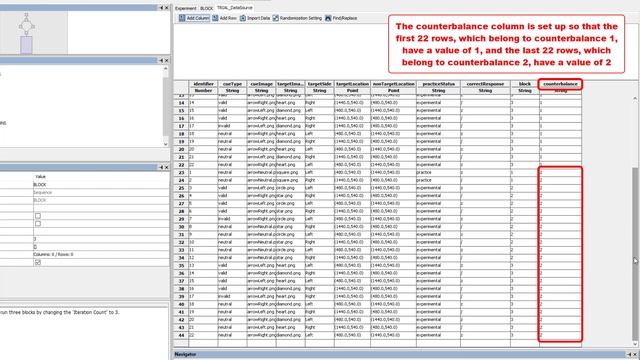The width and height of the screenshot is (640, 360).
Task: Click the targetImage cell in row 16
Action: [290, 118]
